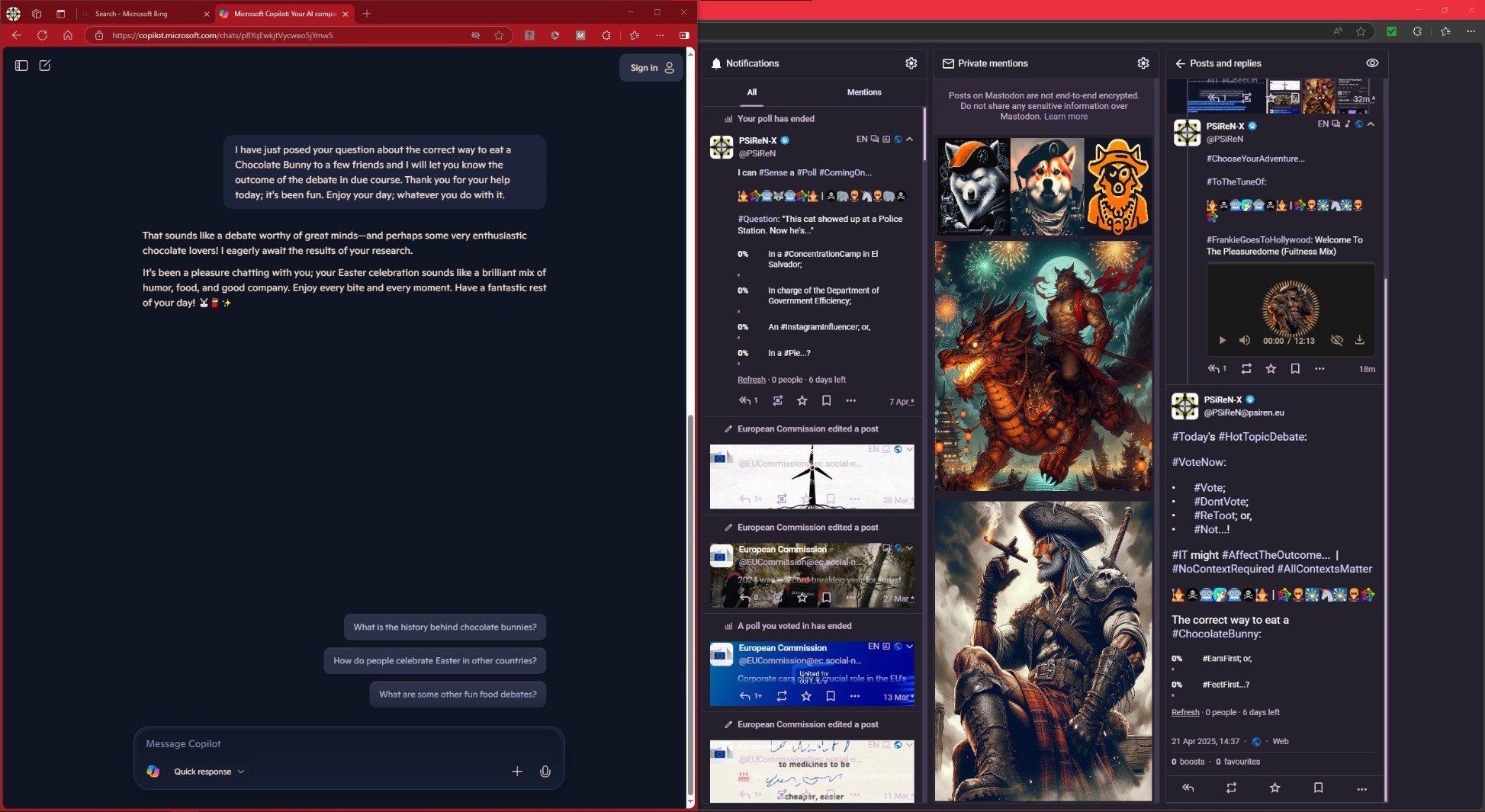This screenshot has width=1485, height=812.
Task: Open Copilot sidebar panel toggle
Action: (21, 66)
